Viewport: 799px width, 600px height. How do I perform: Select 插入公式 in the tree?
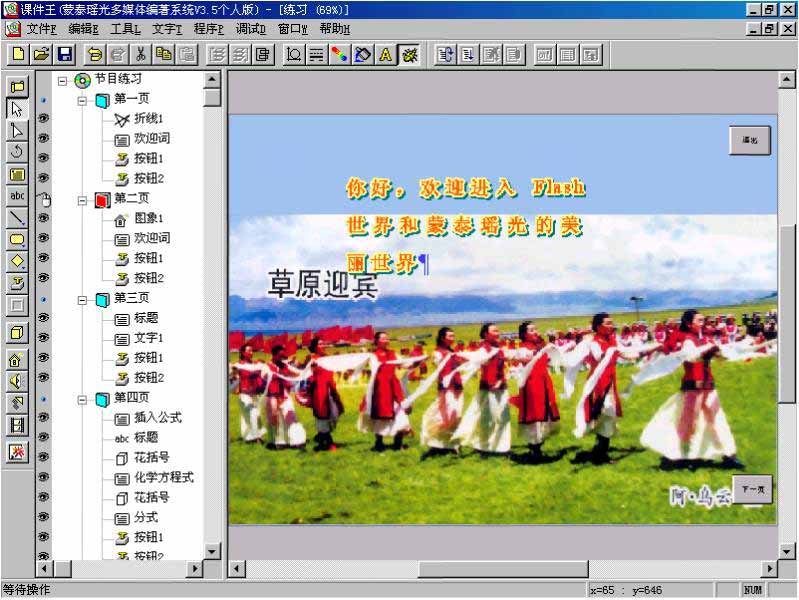coord(158,418)
